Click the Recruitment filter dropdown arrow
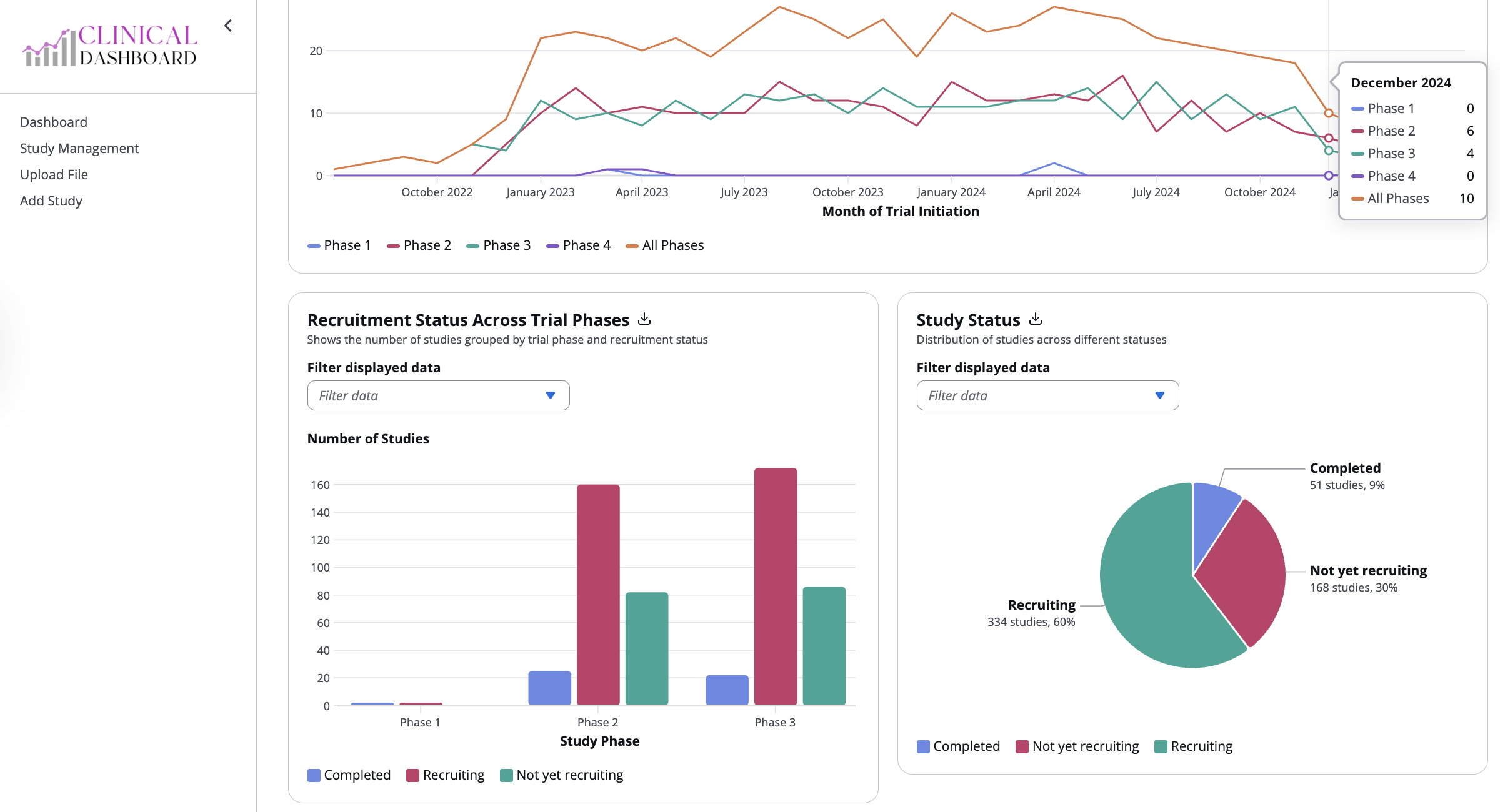1500x812 pixels. pos(551,395)
